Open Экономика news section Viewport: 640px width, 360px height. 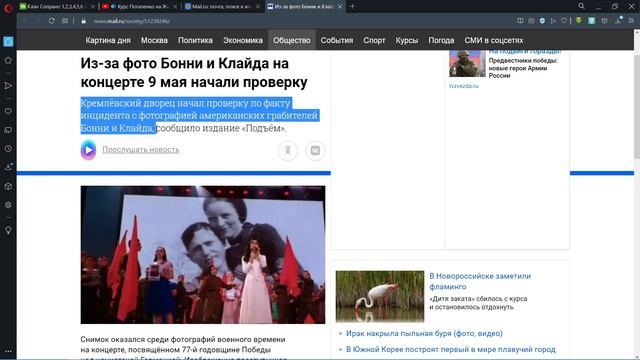[243, 40]
